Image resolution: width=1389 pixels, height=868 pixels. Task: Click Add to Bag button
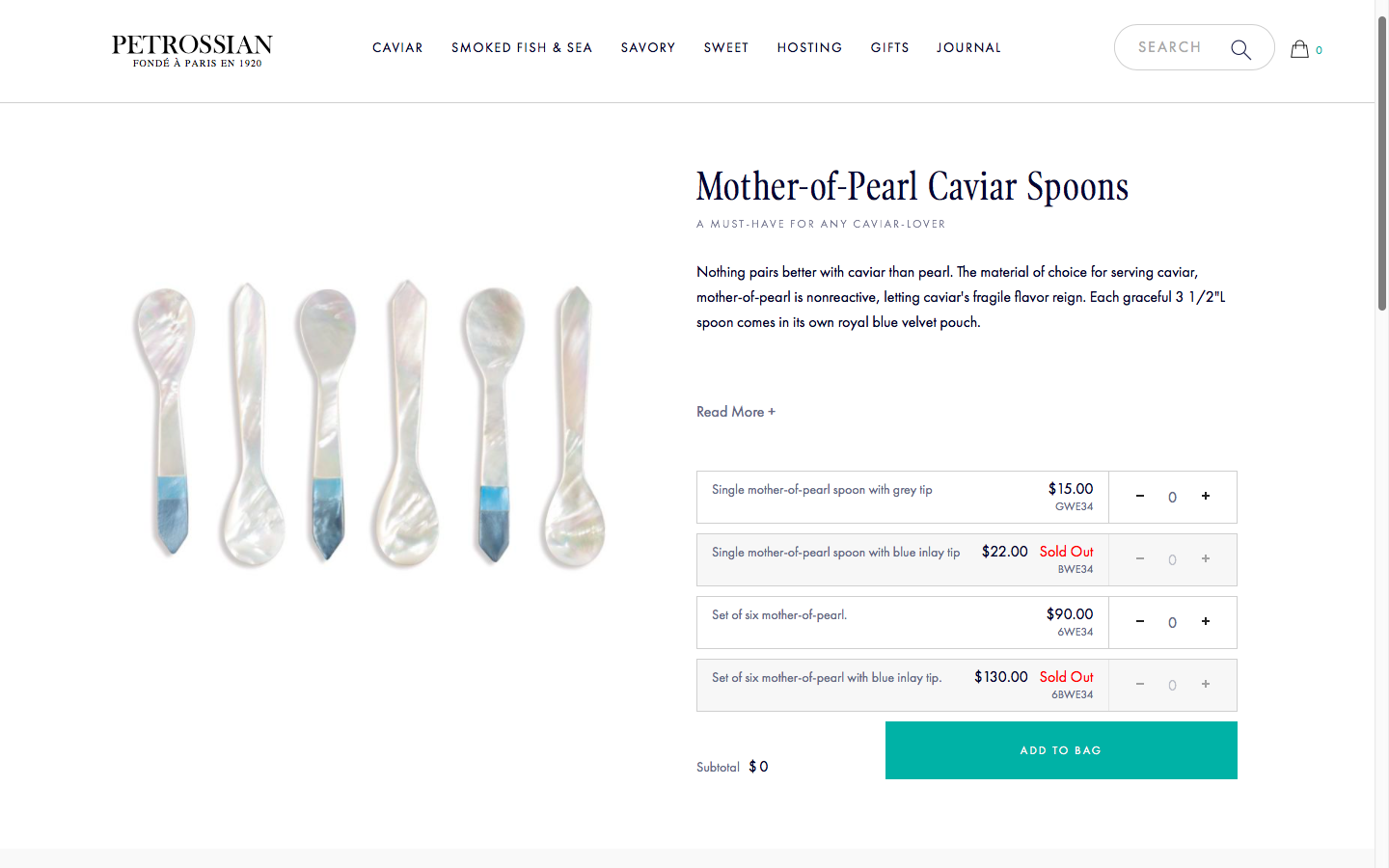[x=1060, y=750]
